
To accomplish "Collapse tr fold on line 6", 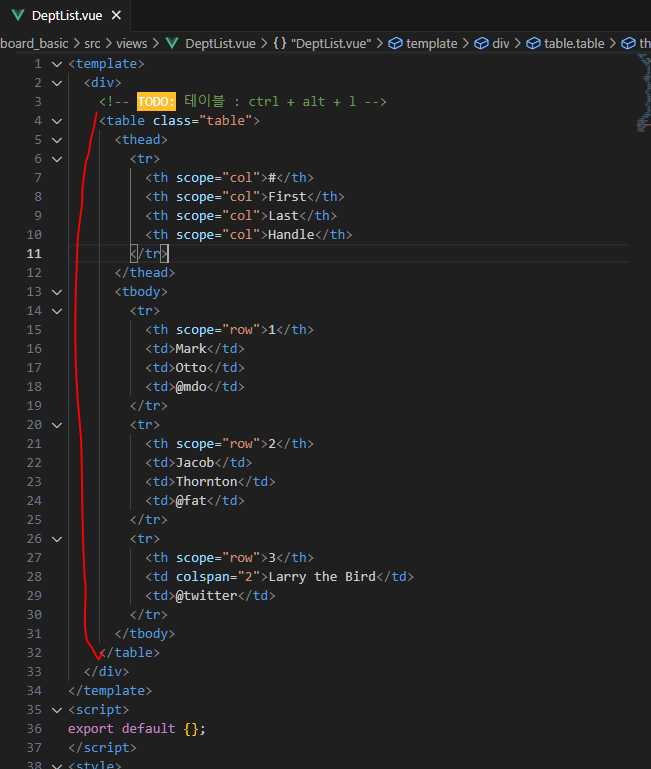I will (x=57, y=159).
